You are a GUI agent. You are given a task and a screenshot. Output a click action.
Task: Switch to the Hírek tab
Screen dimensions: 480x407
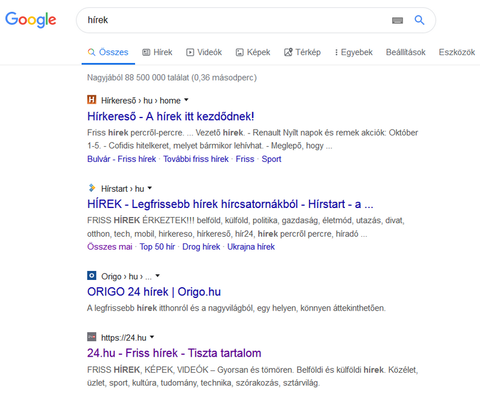pos(157,52)
